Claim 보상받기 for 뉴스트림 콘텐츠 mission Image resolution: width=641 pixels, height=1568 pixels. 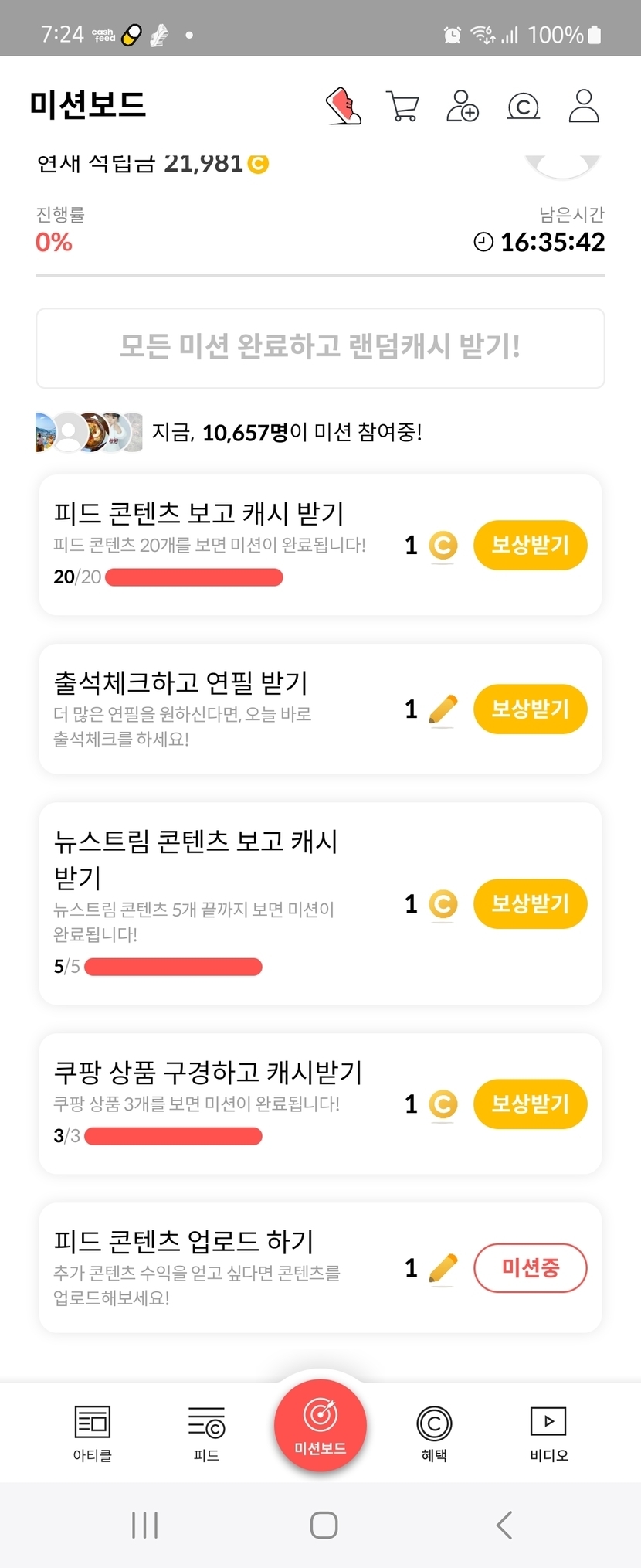(x=530, y=903)
